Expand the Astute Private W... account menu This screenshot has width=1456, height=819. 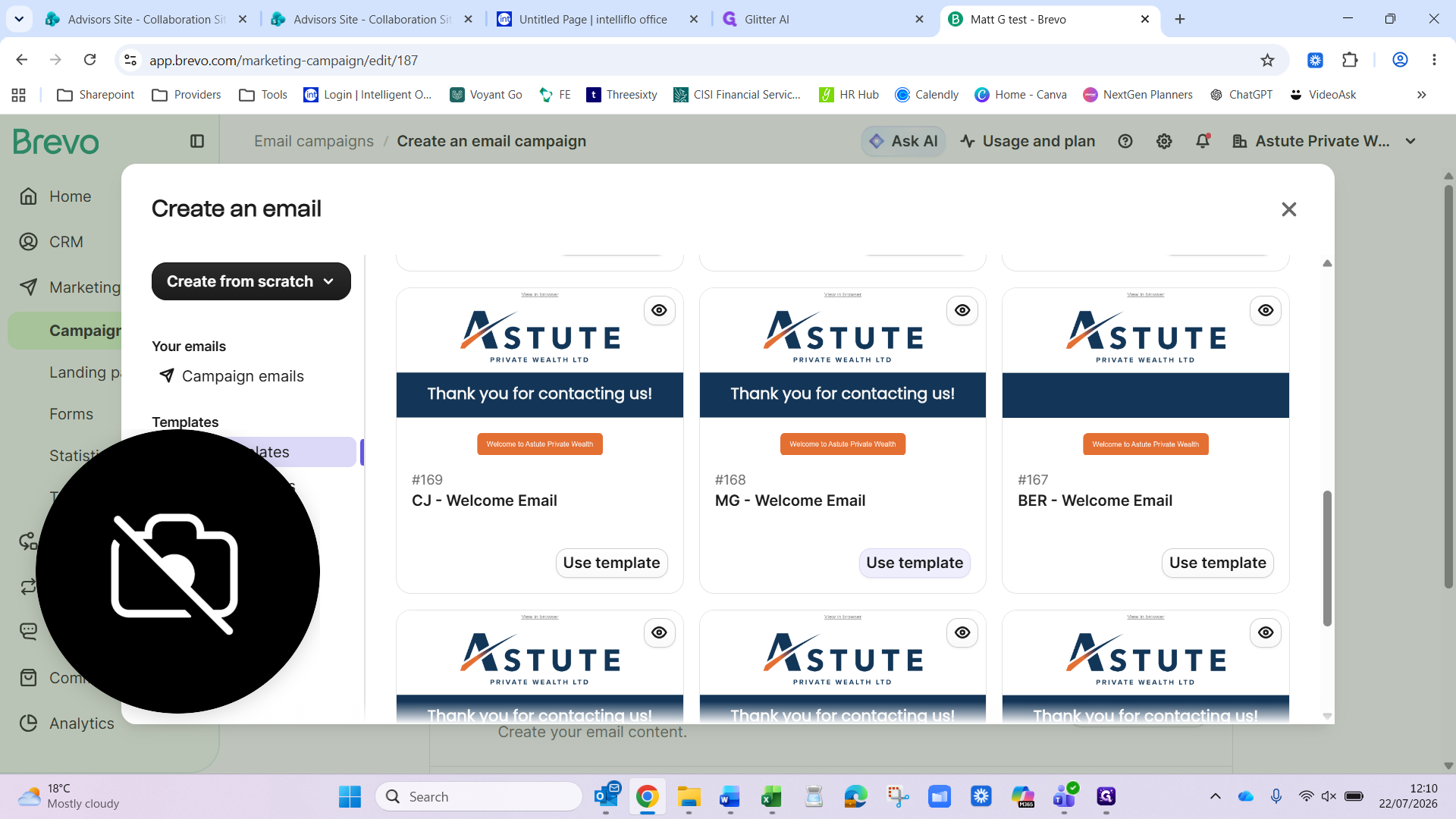coord(1324,141)
